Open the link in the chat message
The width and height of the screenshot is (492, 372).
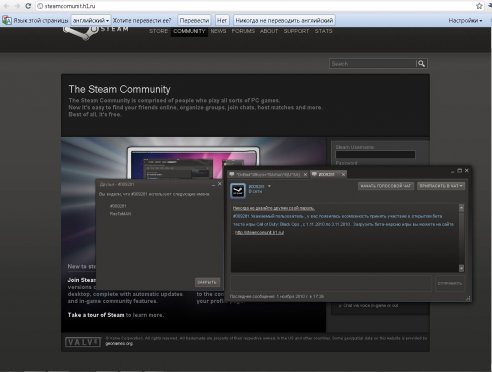pyautogui.click(x=259, y=232)
